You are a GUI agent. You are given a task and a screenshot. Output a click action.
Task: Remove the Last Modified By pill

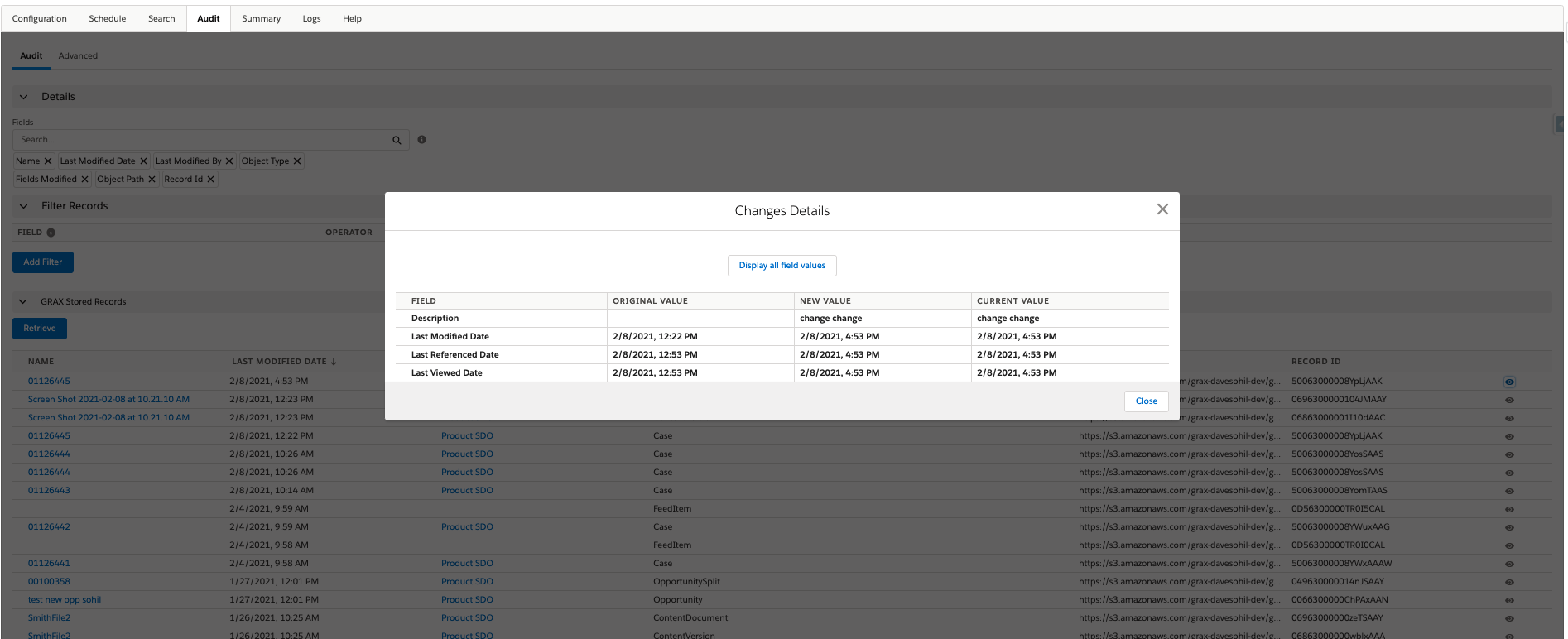pyautogui.click(x=229, y=161)
